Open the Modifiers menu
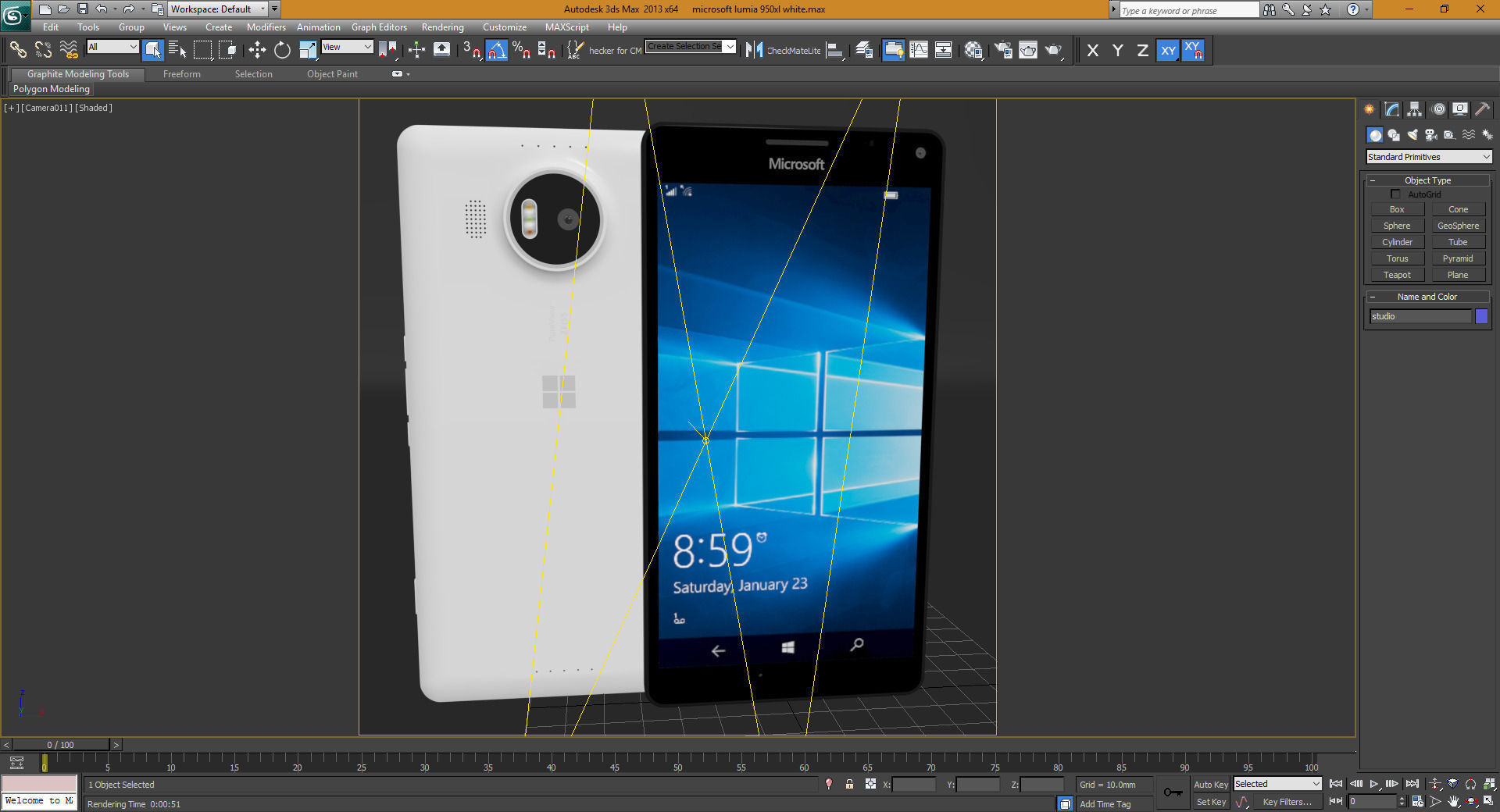The width and height of the screenshot is (1500, 812). pos(266,27)
